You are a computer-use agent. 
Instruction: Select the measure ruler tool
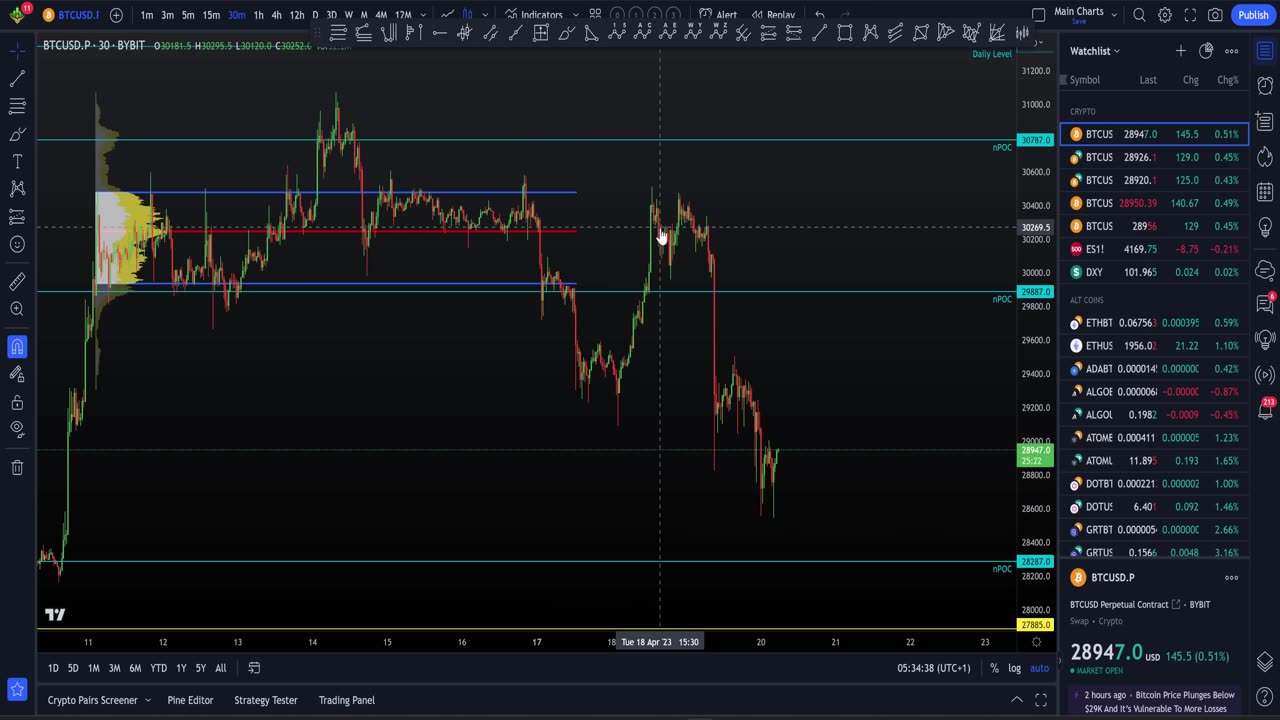(17, 282)
